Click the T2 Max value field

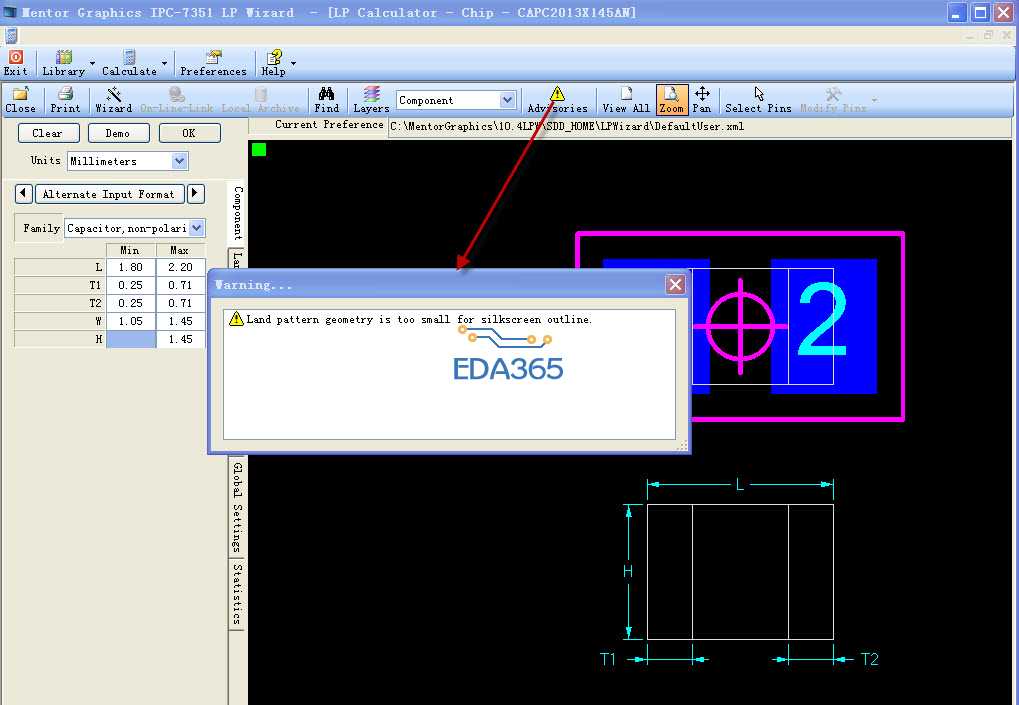pos(181,303)
